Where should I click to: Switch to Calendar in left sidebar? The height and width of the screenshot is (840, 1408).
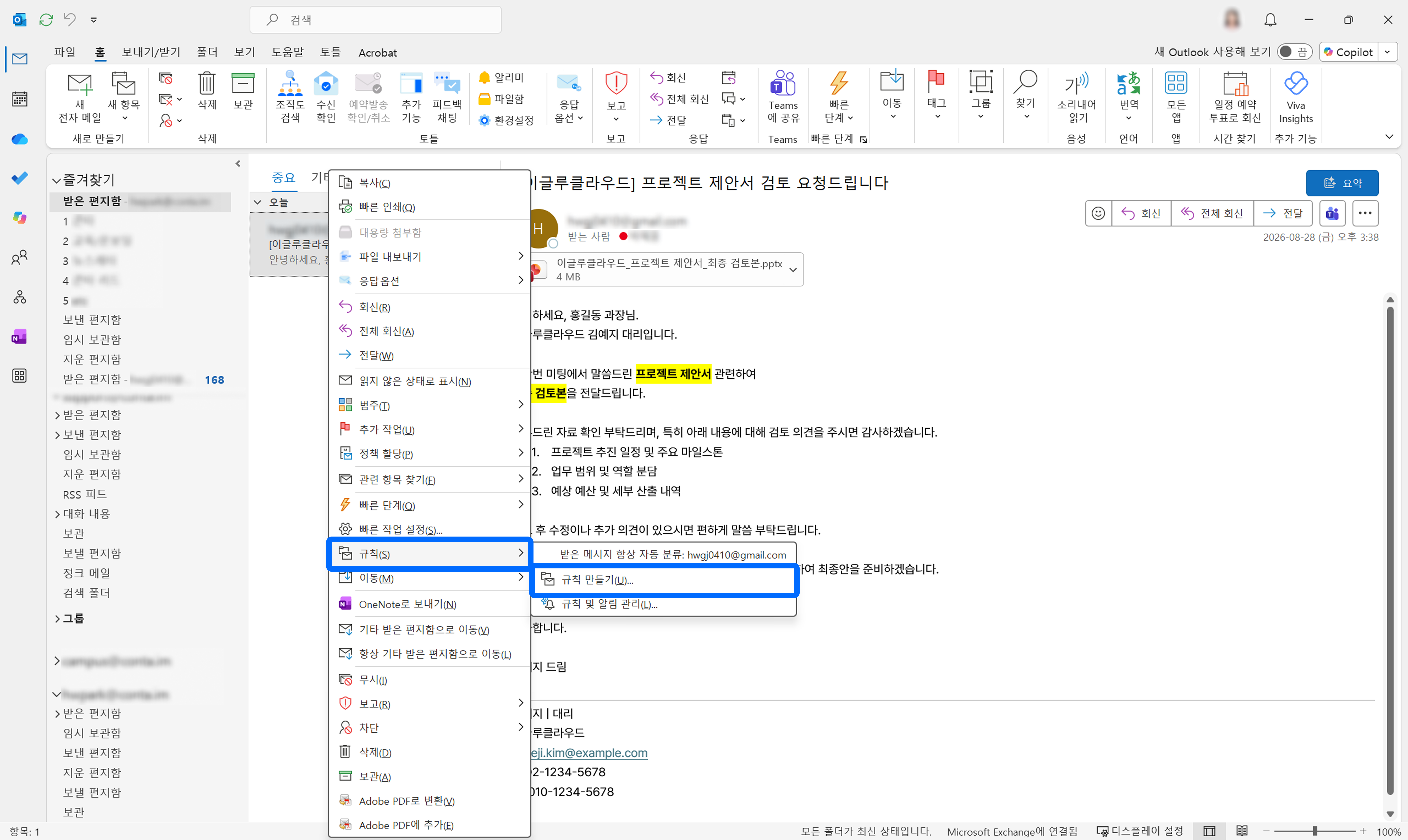click(20, 99)
